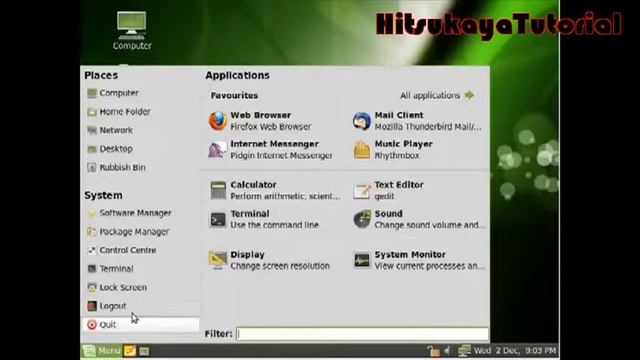
Task: Click the Home Folder label
Action: coord(125,112)
